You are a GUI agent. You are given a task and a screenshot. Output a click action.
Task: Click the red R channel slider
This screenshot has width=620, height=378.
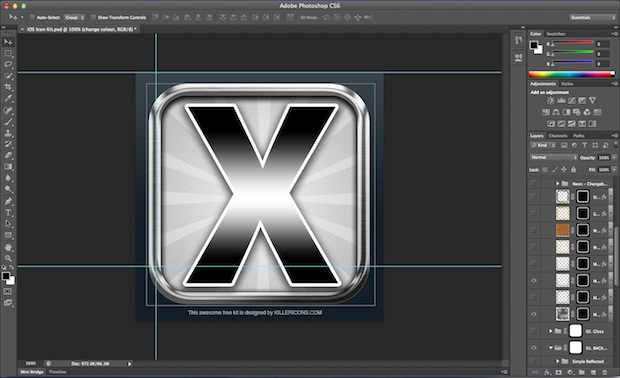[x=573, y=43]
